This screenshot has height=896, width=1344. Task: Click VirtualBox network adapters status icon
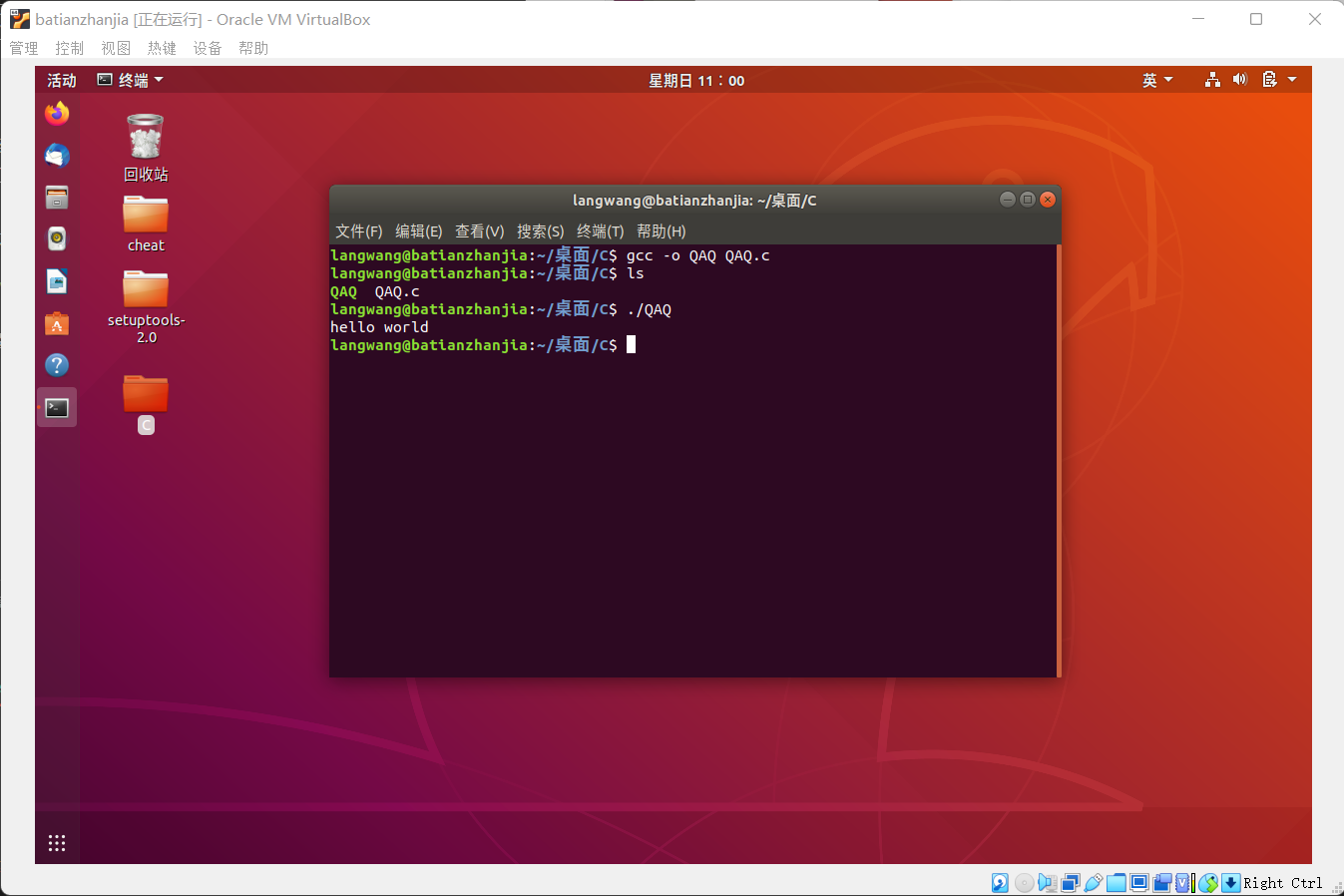point(1070,883)
